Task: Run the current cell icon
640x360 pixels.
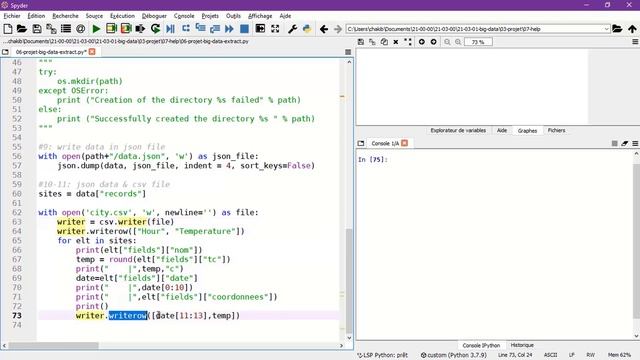Action: [111, 29]
